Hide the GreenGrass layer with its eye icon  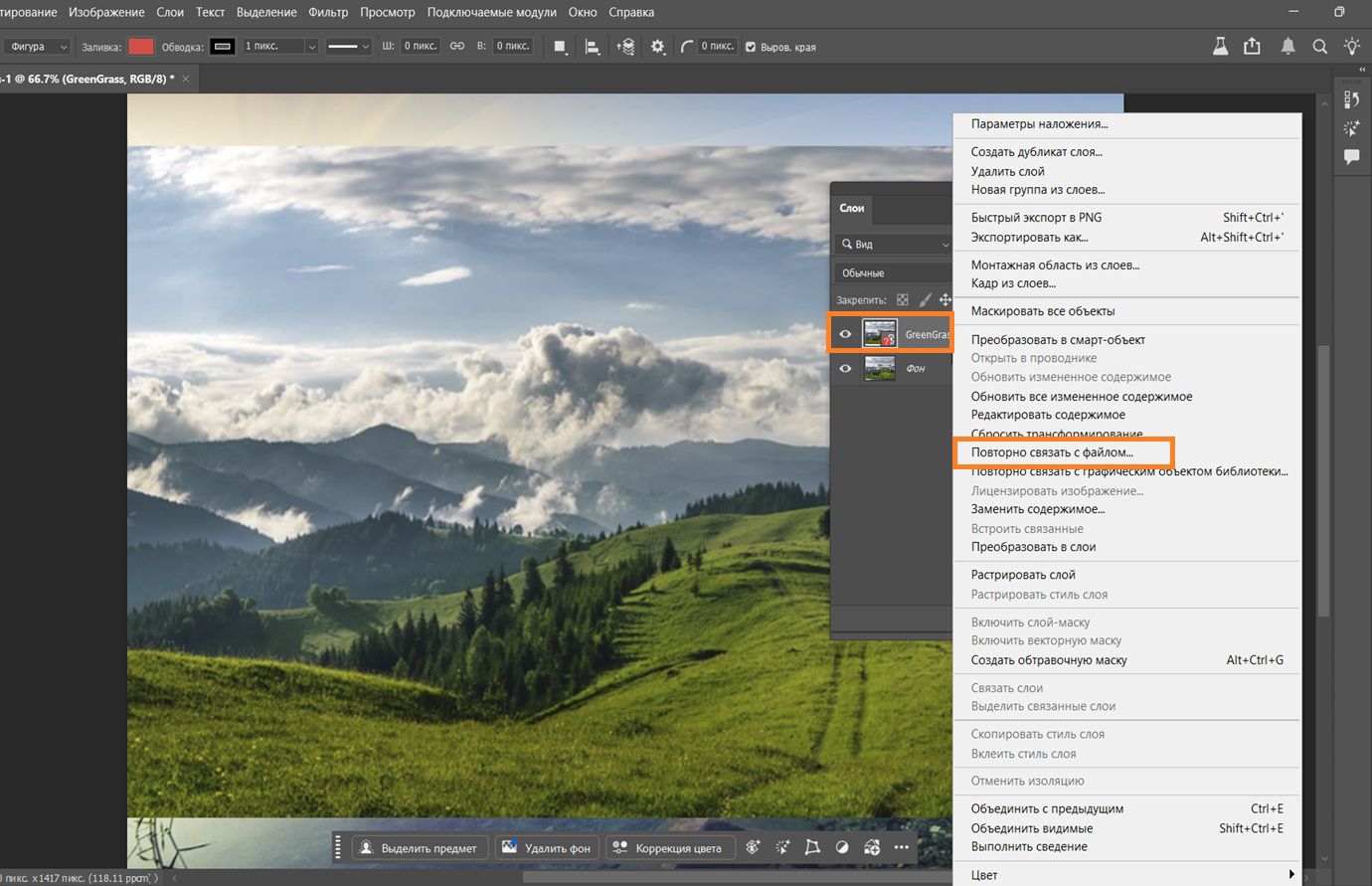[x=845, y=334]
